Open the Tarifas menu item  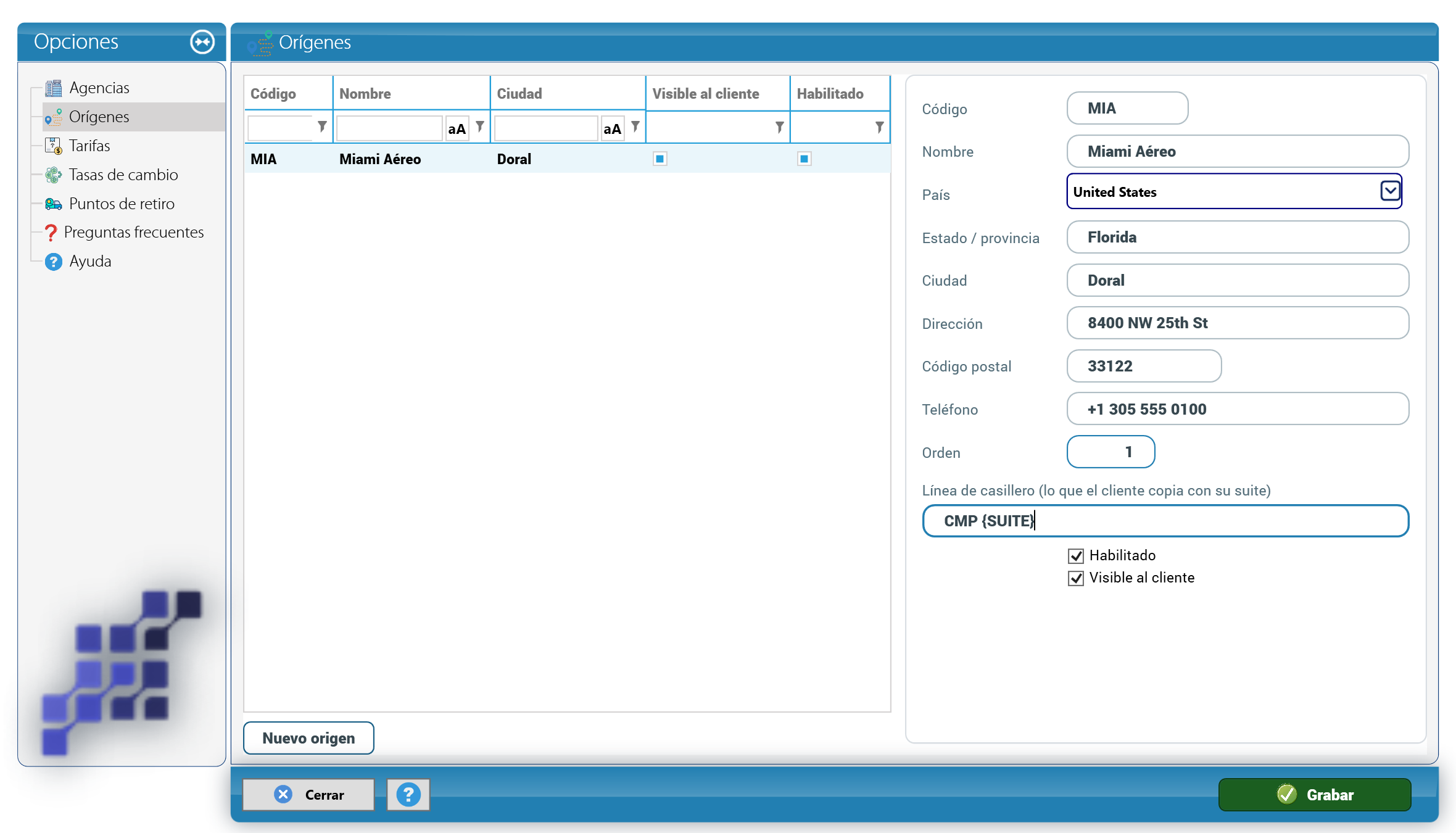[89, 146]
